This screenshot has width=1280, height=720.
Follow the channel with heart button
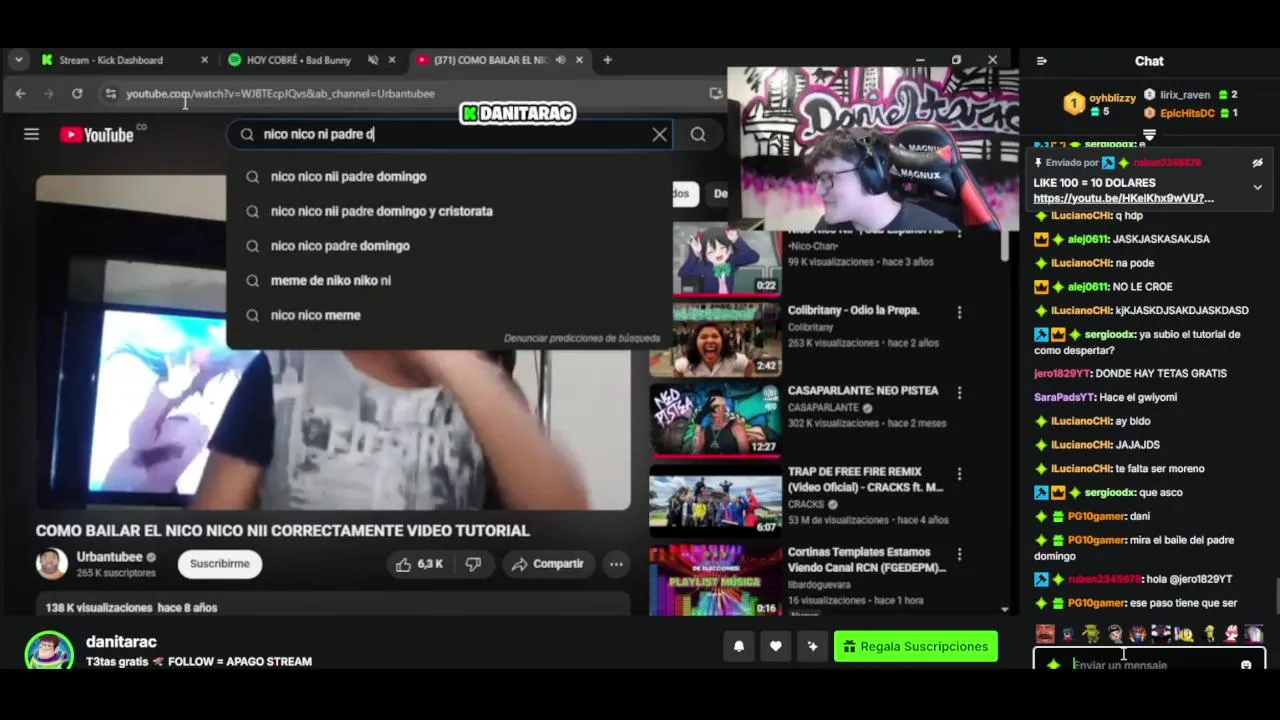776,647
